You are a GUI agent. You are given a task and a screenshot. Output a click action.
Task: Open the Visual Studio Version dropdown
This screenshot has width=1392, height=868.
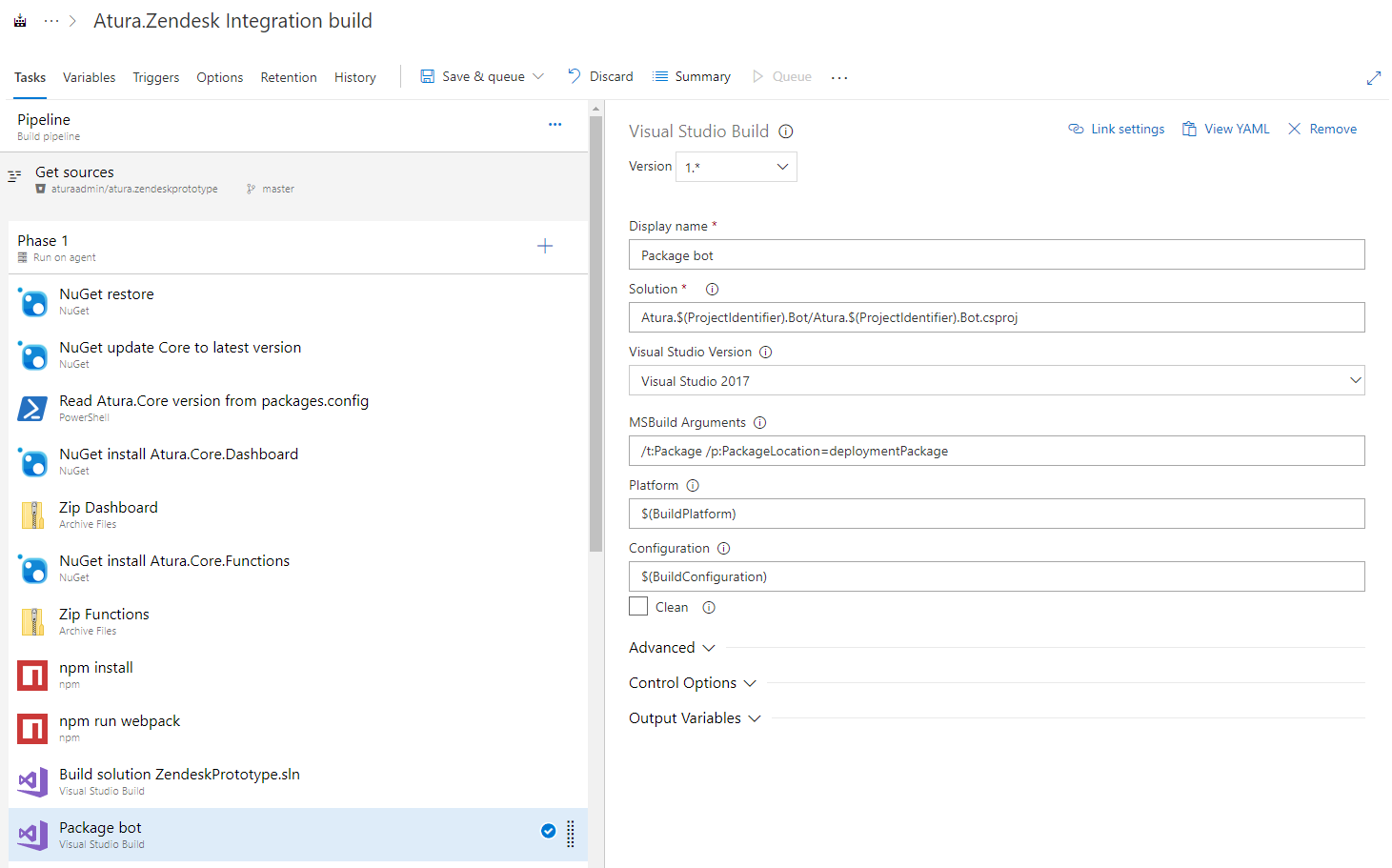997,380
